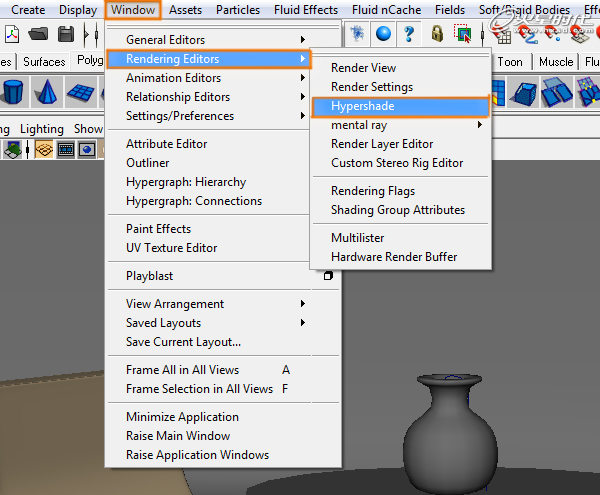Viewport: 600px width, 495px height.
Task: Open Playblast options box
Action: coord(328,276)
